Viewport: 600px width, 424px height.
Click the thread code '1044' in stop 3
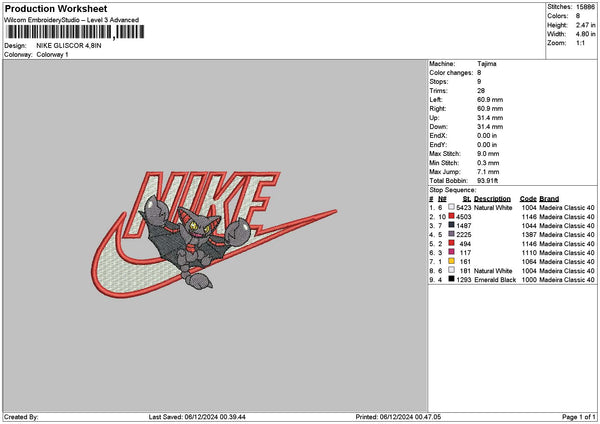pos(529,226)
